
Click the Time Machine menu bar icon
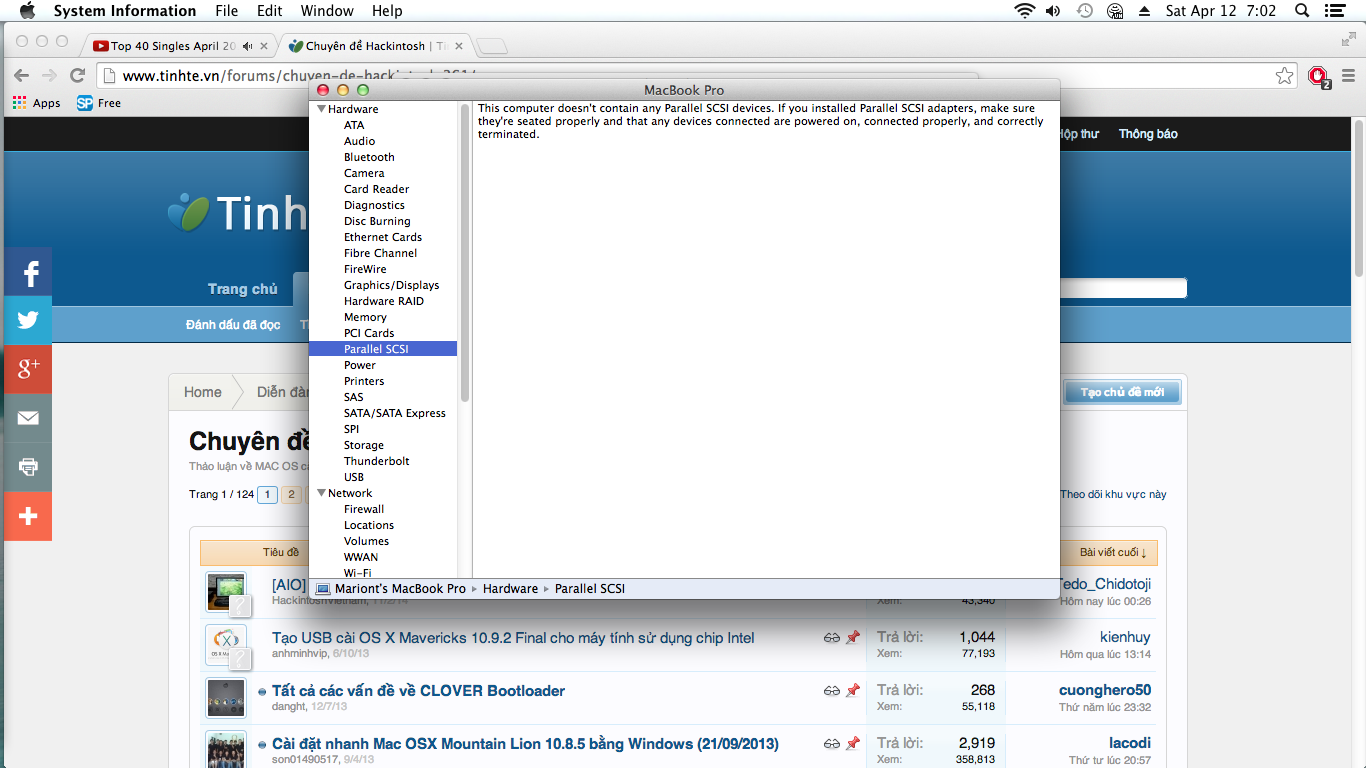pyautogui.click(x=1085, y=11)
